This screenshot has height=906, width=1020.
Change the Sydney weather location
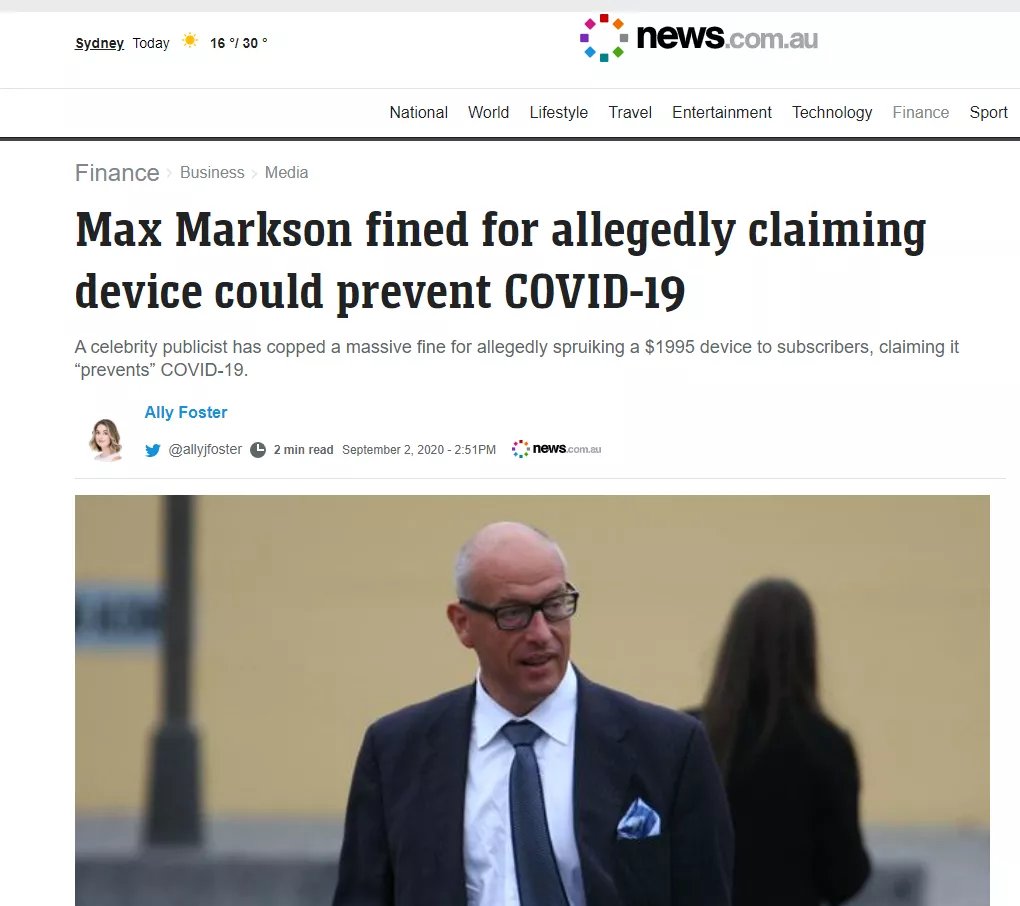coord(100,43)
